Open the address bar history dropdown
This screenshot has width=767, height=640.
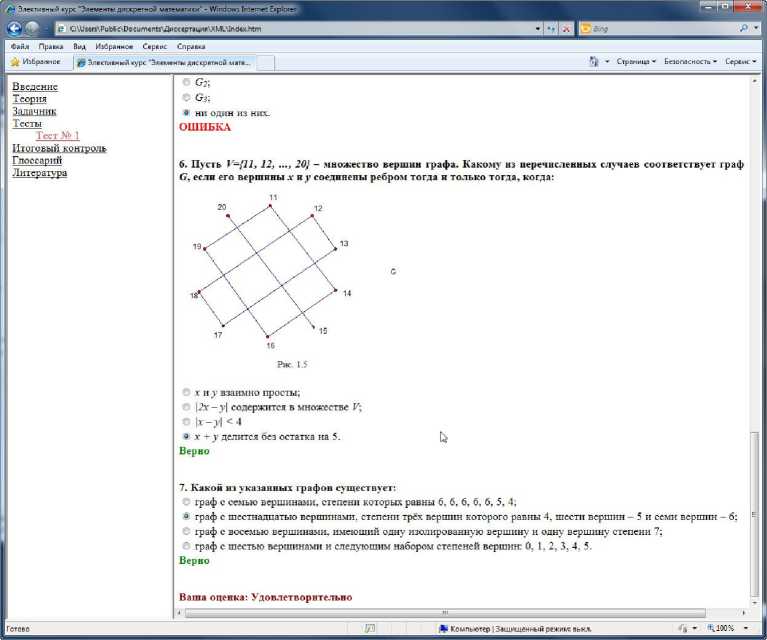pos(537,29)
